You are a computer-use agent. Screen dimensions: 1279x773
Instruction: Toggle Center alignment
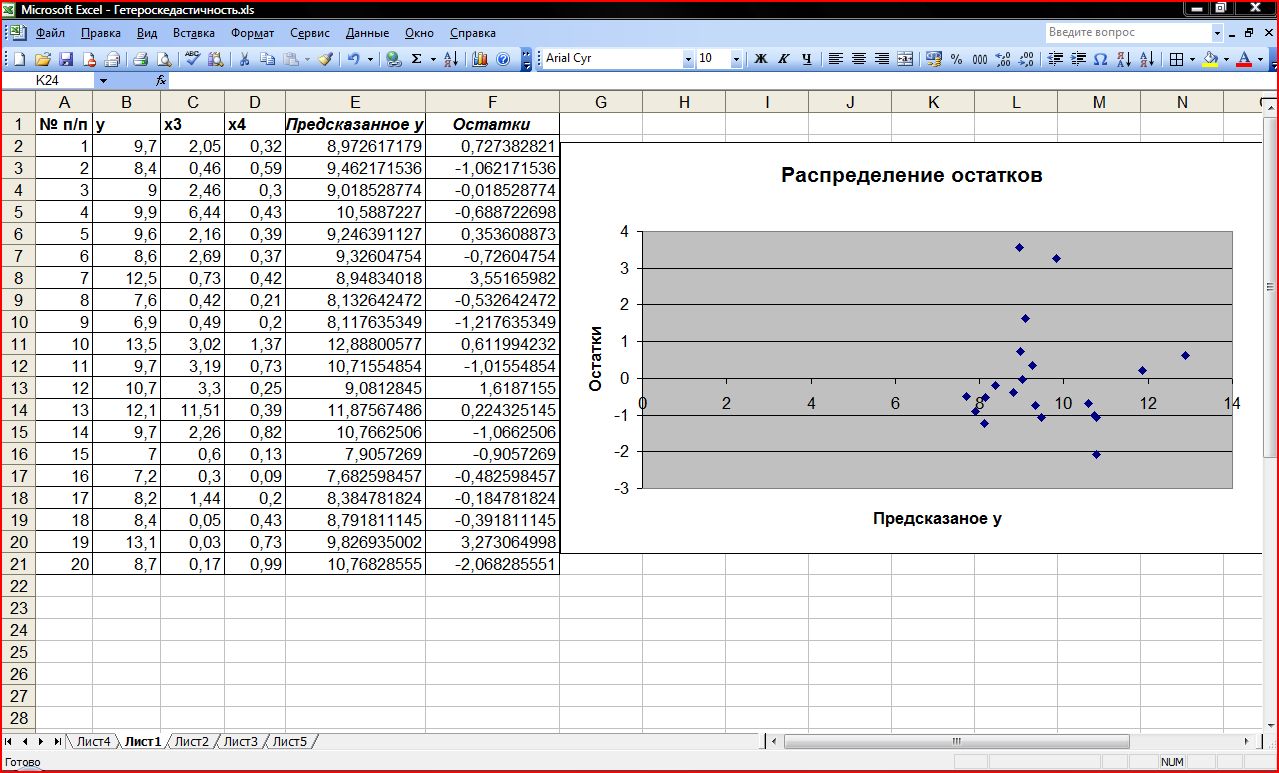859,59
